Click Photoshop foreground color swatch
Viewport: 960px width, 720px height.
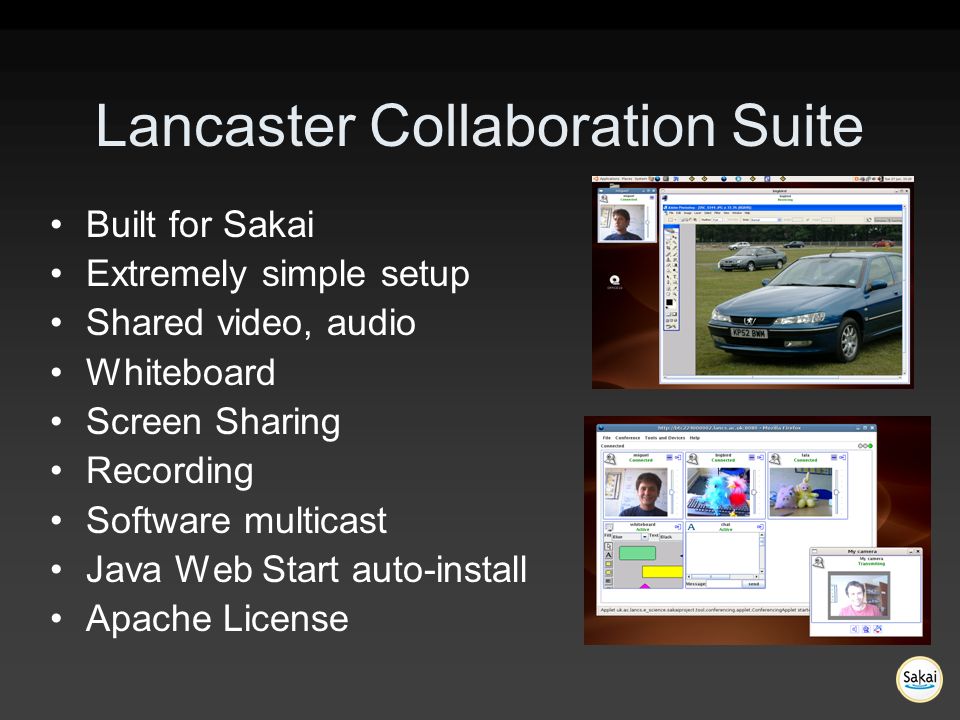pyautogui.click(x=670, y=302)
